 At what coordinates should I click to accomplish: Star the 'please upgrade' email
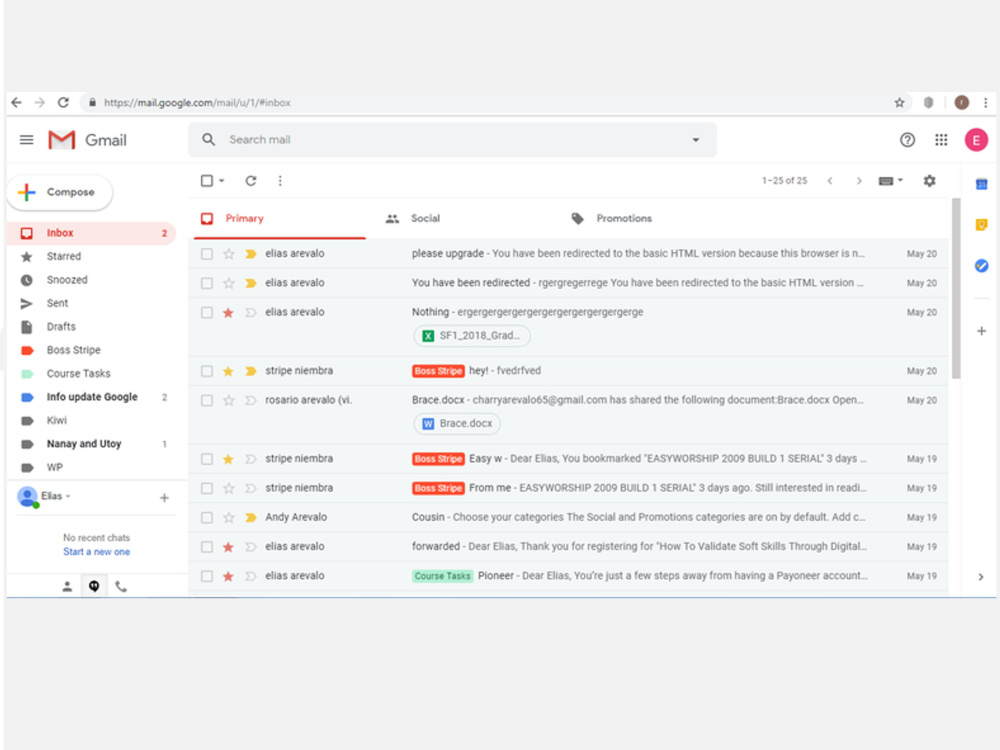click(228, 254)
